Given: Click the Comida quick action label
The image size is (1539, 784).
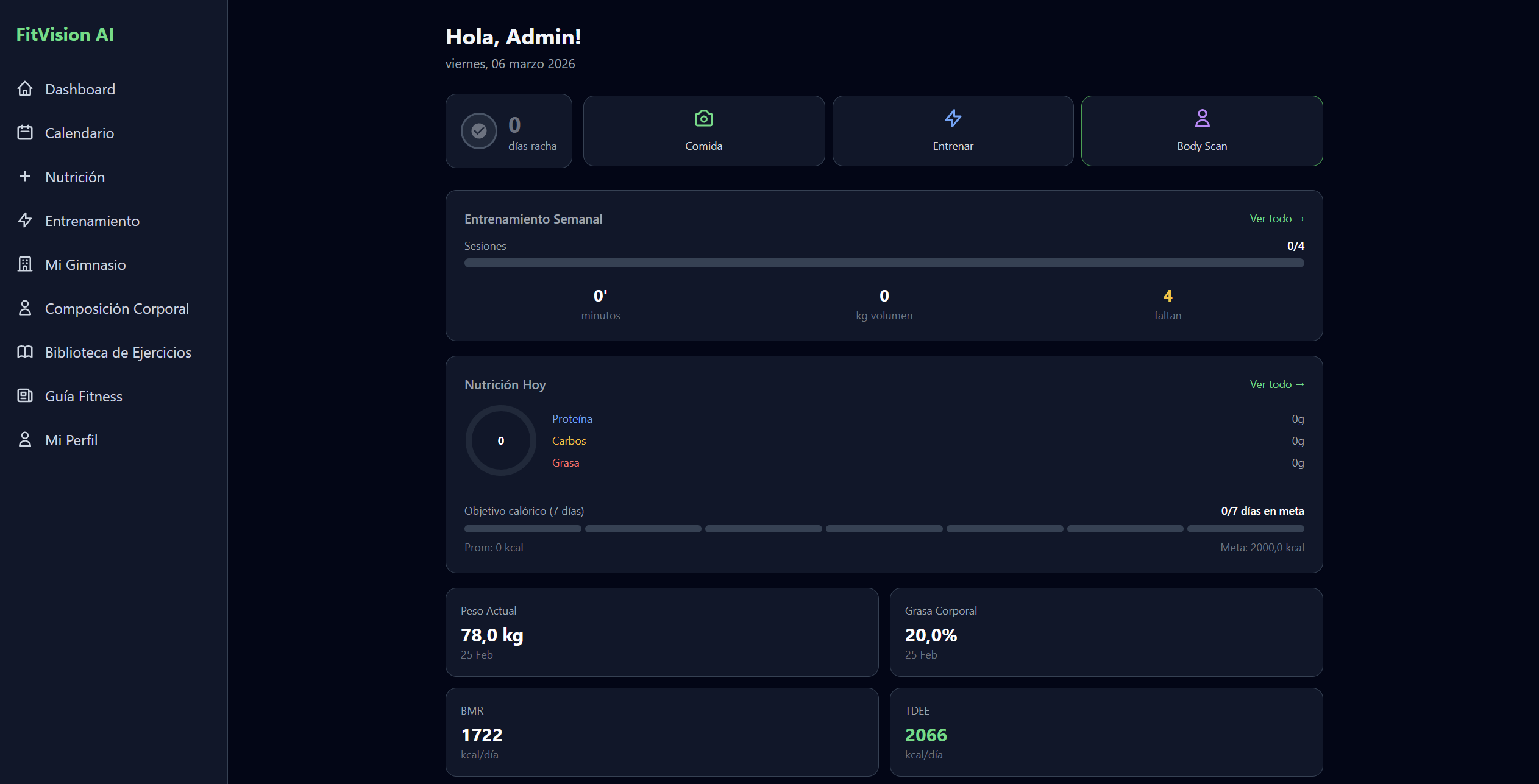Looking at the screenshot, I should (x=704, y=146).
